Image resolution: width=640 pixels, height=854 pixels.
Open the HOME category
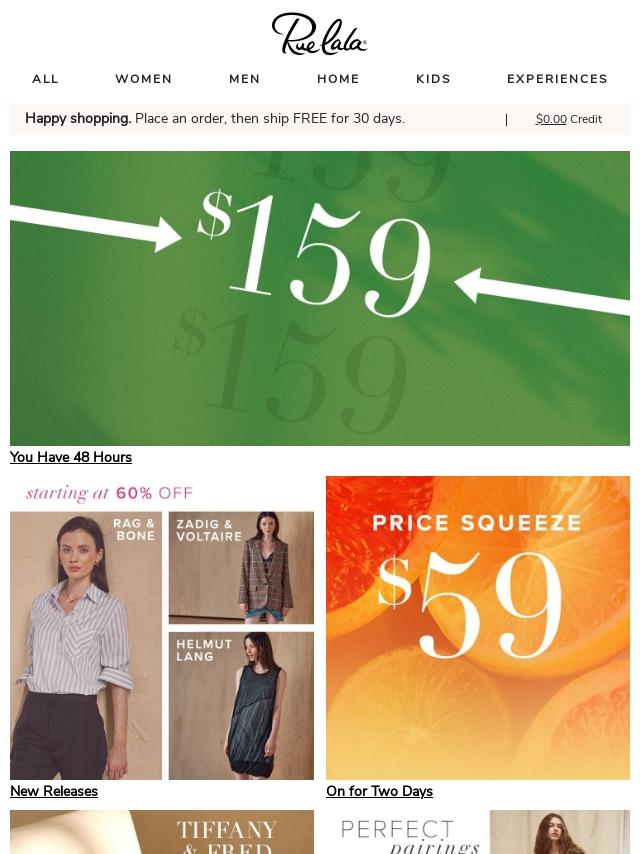[338, 79]
